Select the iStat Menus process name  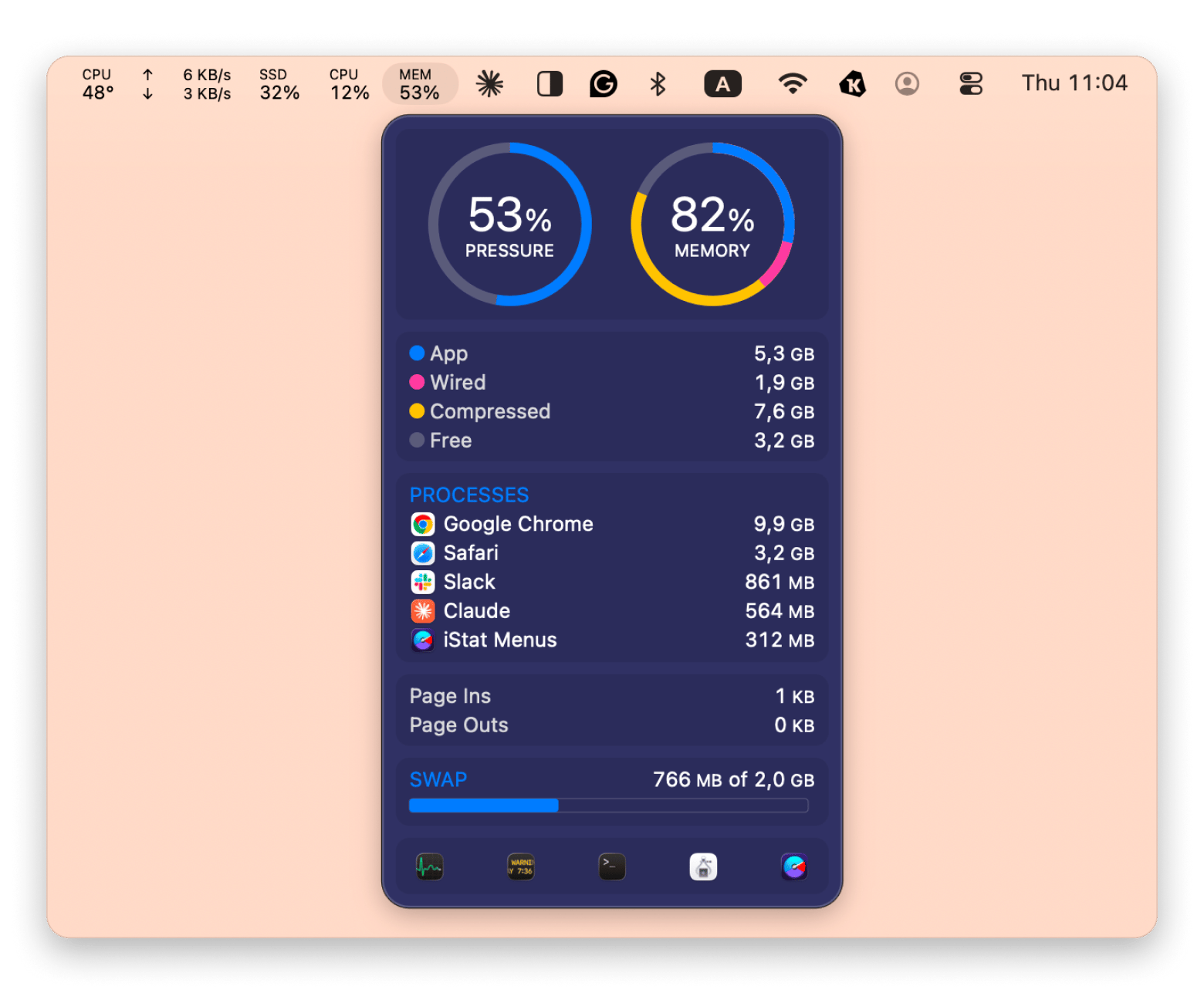point(500,640)
